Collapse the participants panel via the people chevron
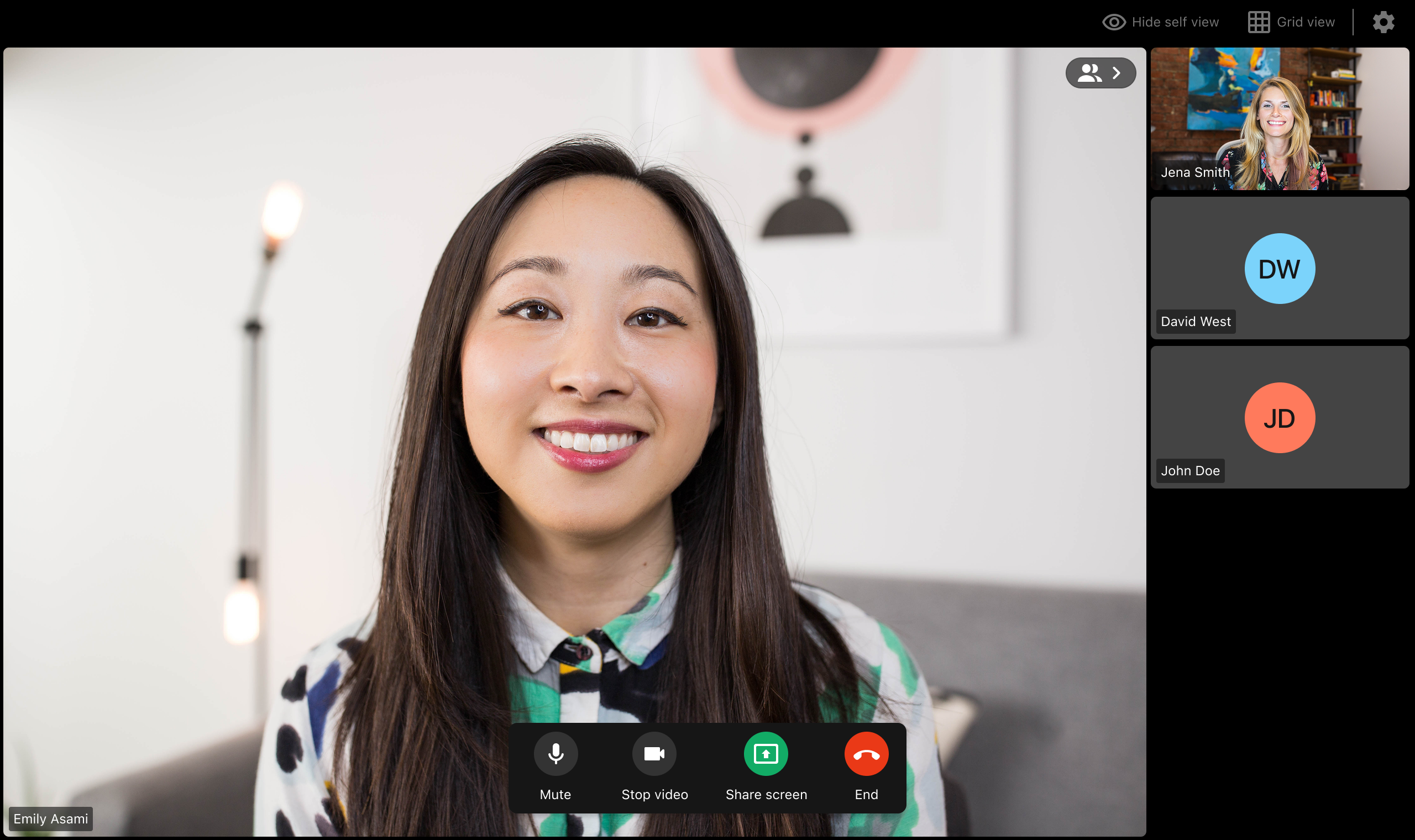Image resolution: width=1415 pixels, height=840 pixels. (x=1100, y=73)
